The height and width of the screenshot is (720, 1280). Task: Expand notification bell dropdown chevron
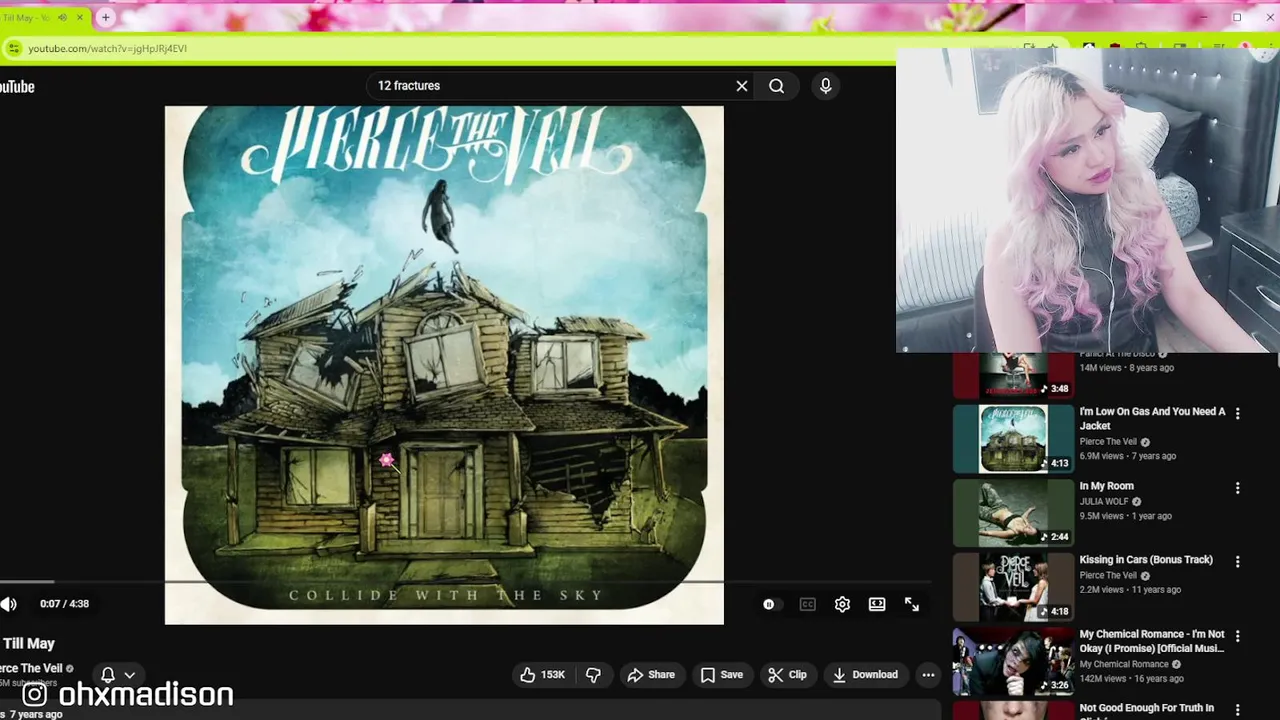[129, 675]
